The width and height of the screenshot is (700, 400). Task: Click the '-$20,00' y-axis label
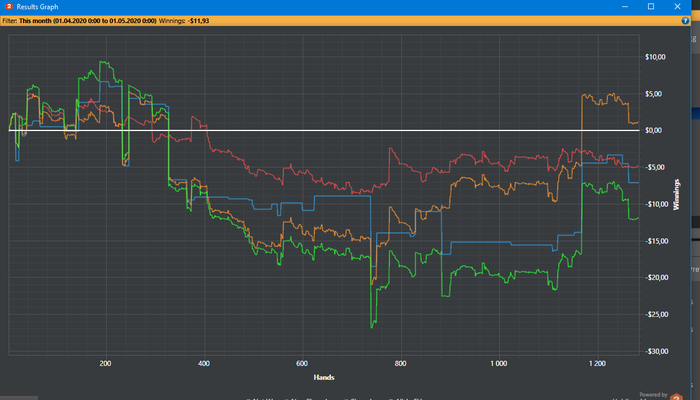pyautogui.click(x=656, y=277)
